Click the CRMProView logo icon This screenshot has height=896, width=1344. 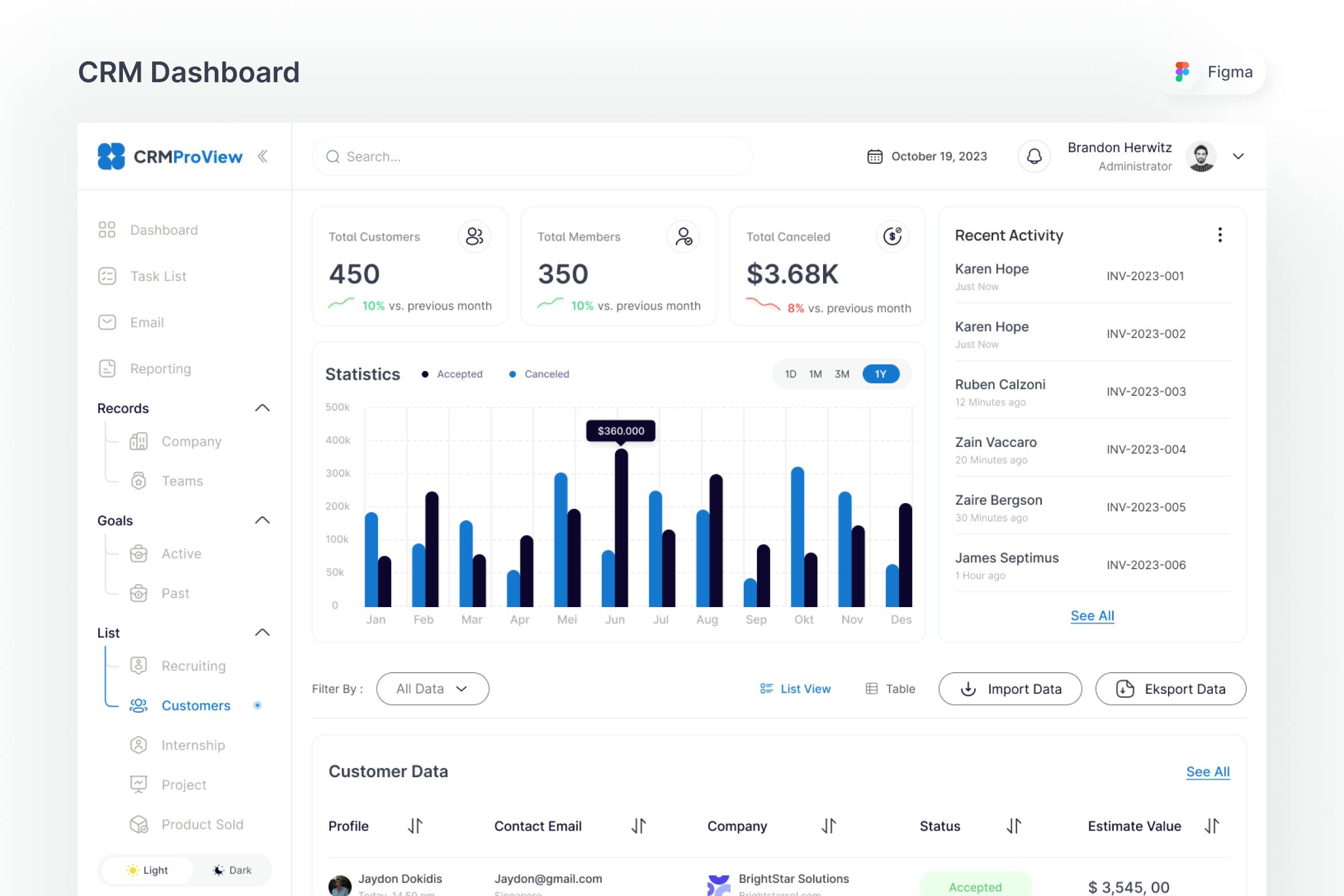[x=111, y=156]
